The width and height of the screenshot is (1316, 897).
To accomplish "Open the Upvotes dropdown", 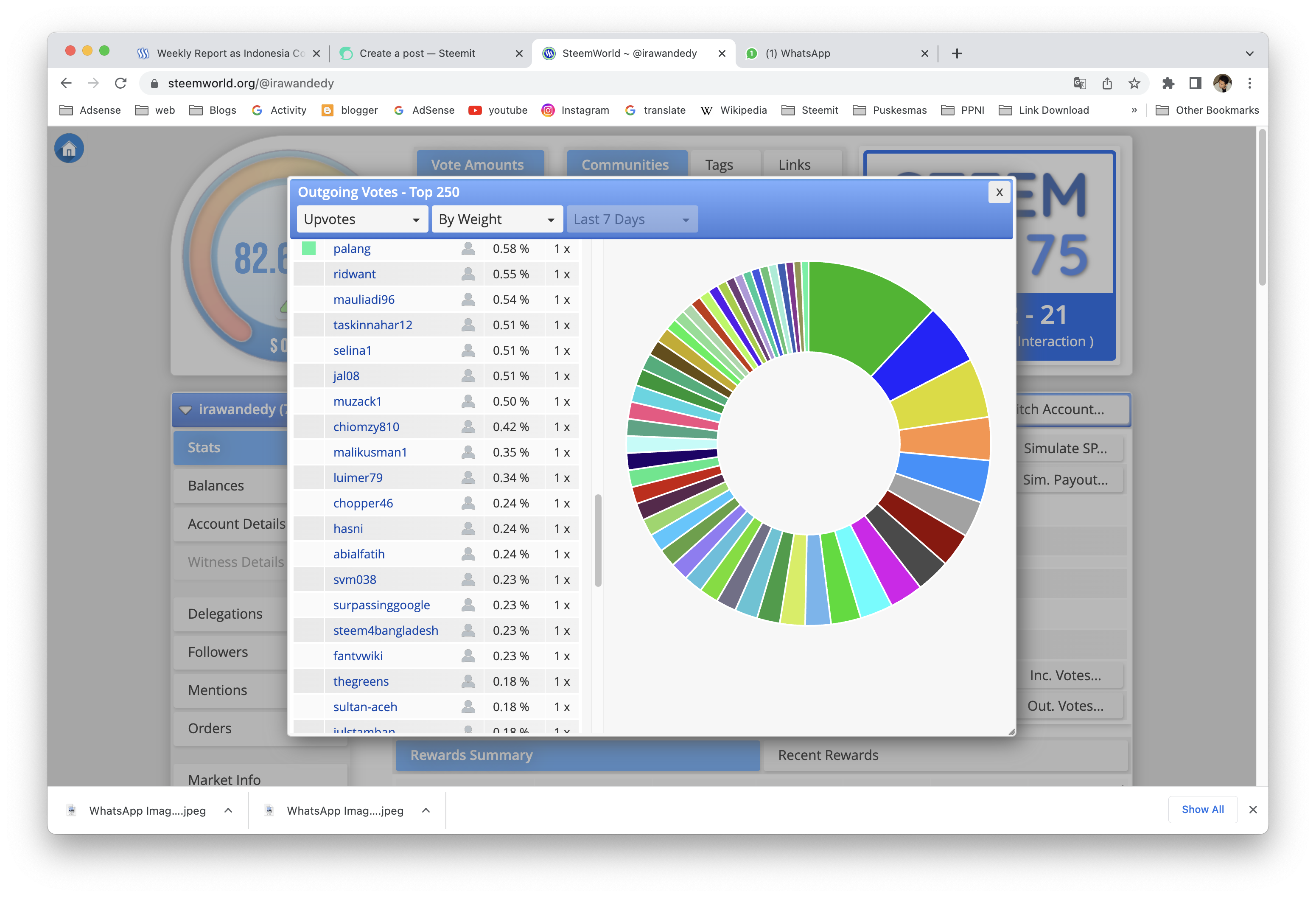I will click(362, 219).
